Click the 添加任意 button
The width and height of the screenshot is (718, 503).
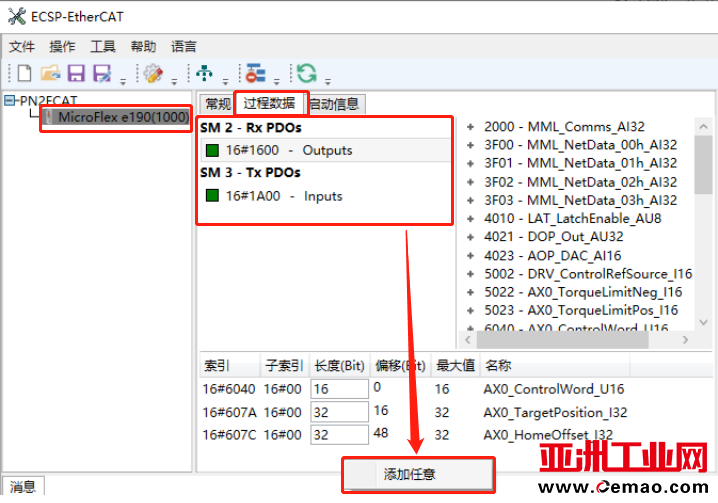click(x=418, y=474)
